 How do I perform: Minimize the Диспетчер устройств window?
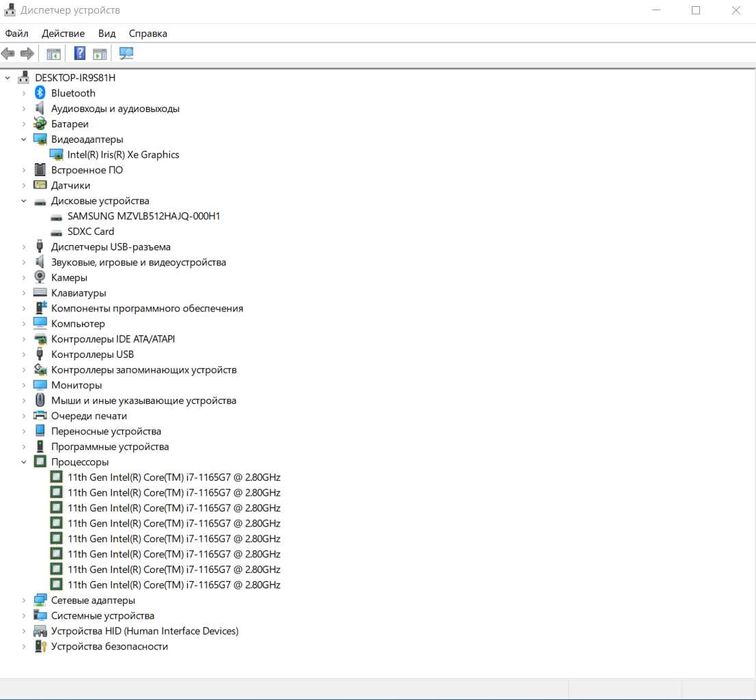point(656,10)
